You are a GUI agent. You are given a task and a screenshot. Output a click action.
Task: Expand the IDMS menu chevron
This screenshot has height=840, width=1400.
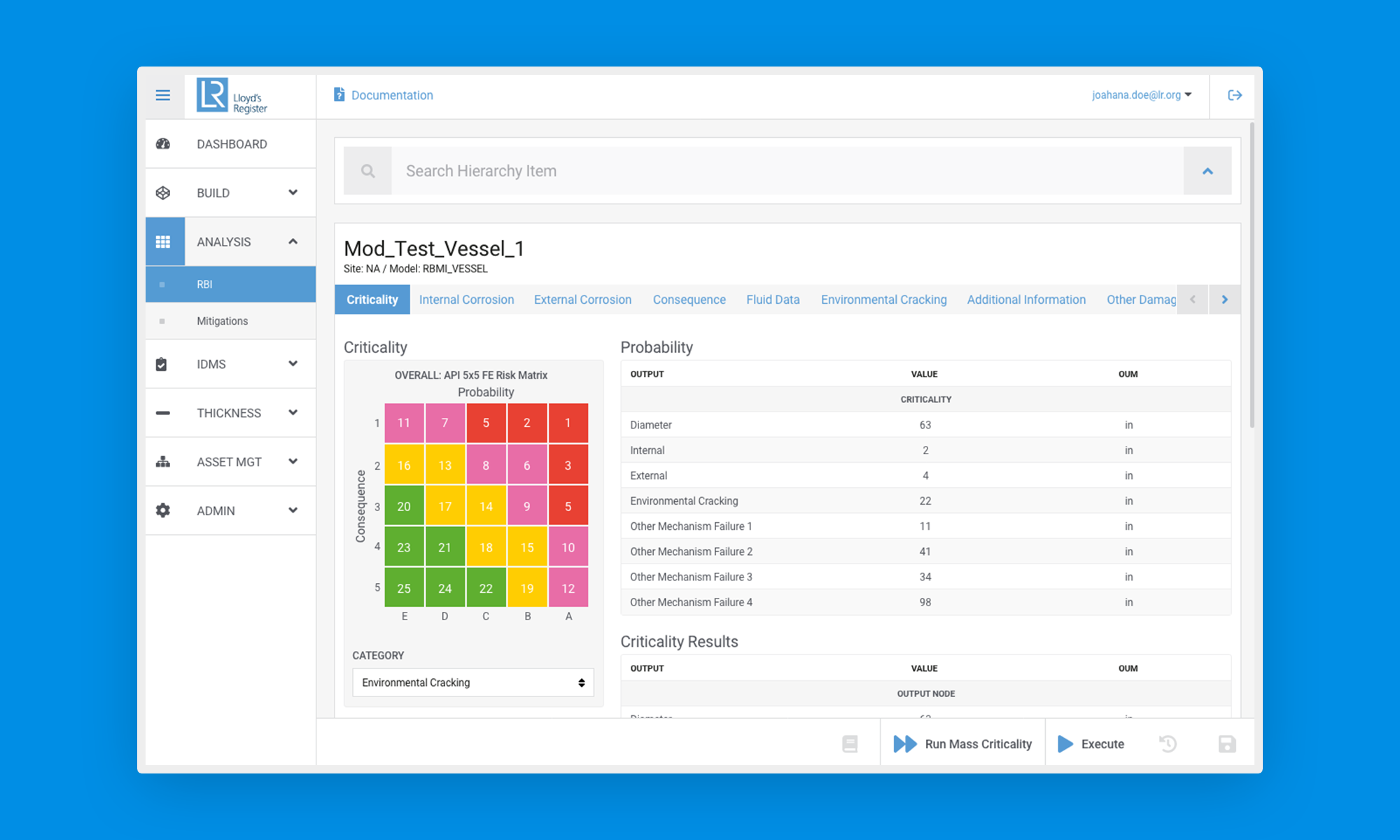(x=293, y=364)
